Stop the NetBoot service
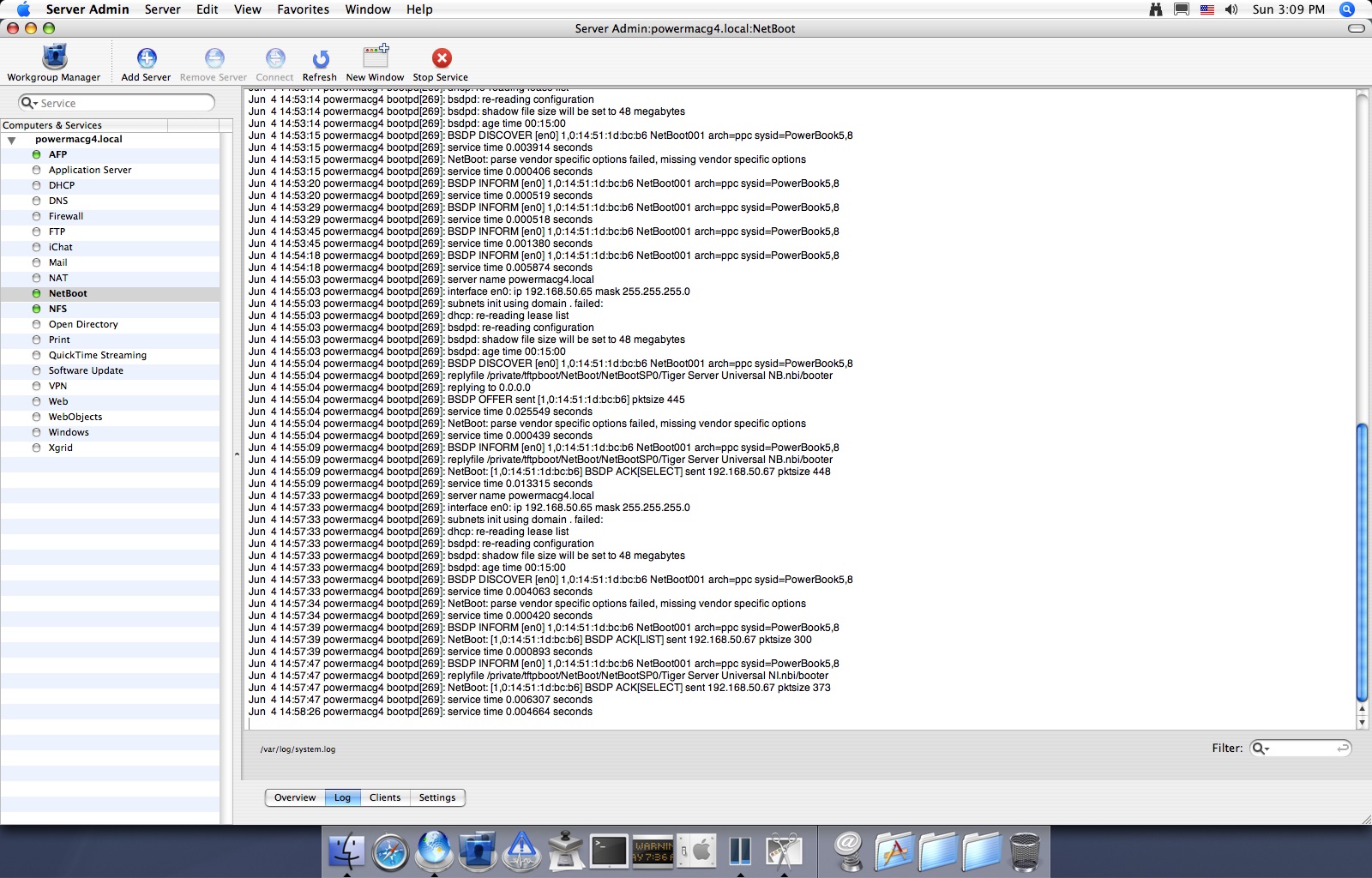Screen dimensions: 1372x878 (x=441, y=63)
